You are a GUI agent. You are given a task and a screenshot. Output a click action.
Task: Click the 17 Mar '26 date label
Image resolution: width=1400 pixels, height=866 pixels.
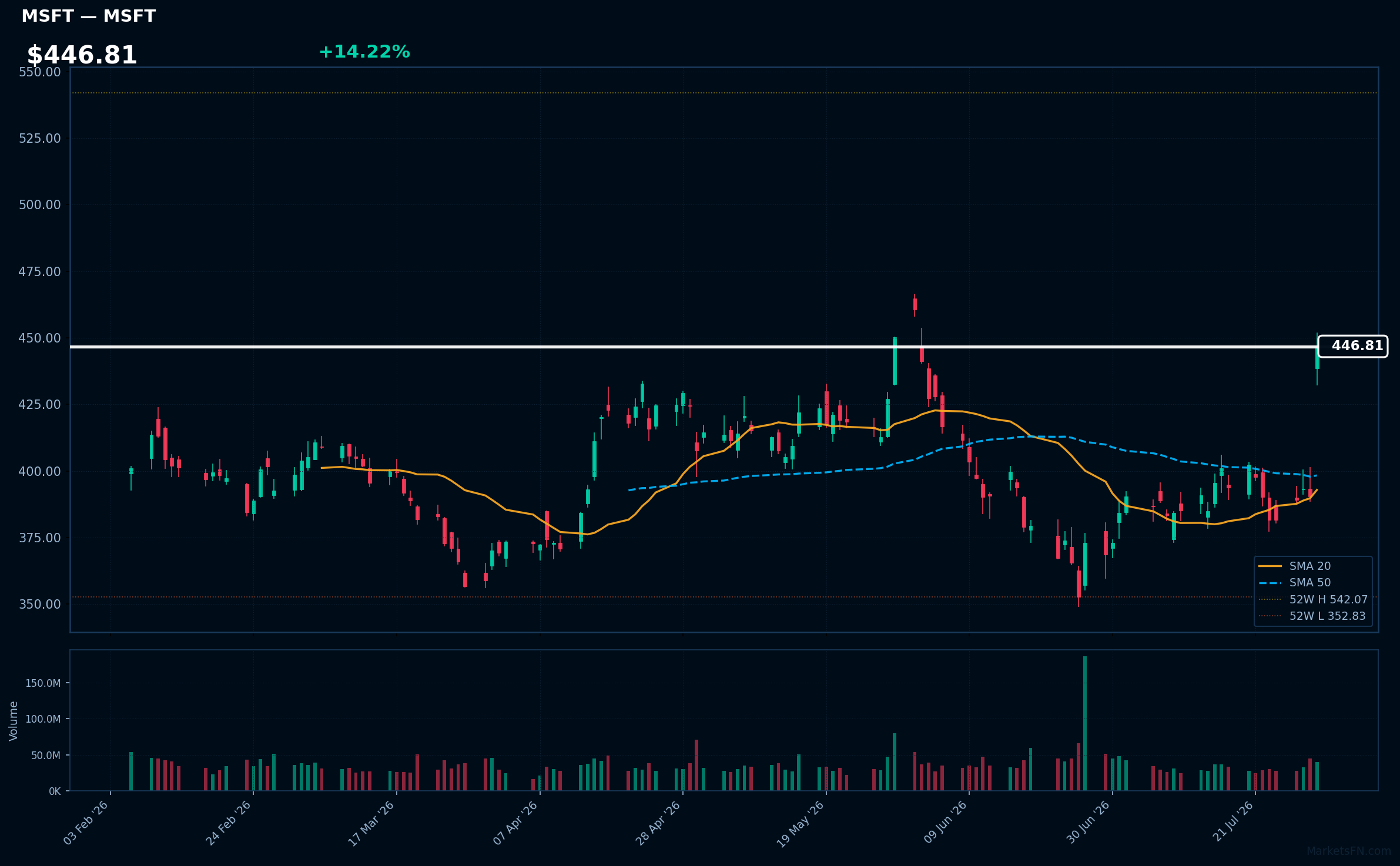[371, 823]
